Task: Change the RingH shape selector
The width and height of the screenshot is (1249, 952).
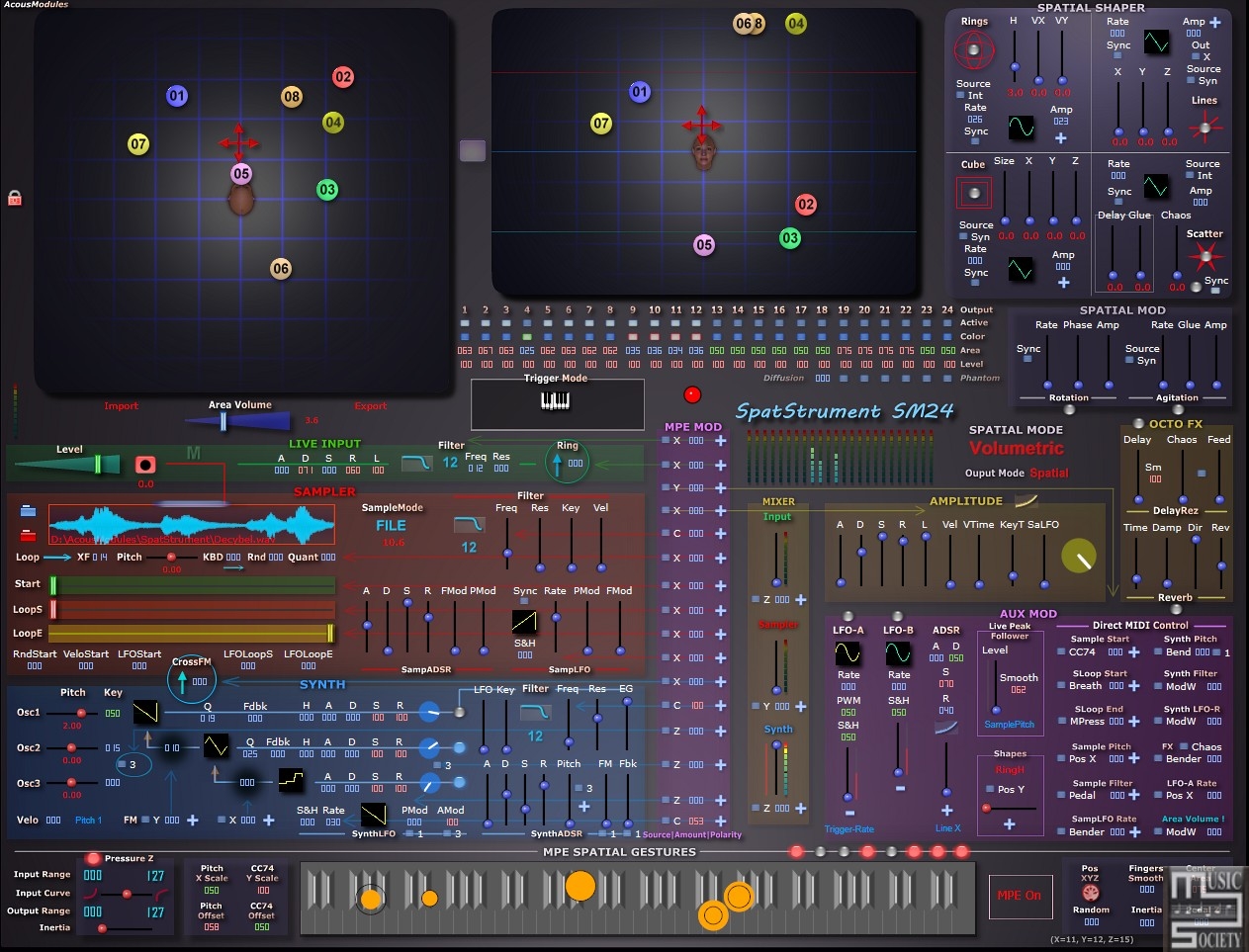Action: [1010, 769]
